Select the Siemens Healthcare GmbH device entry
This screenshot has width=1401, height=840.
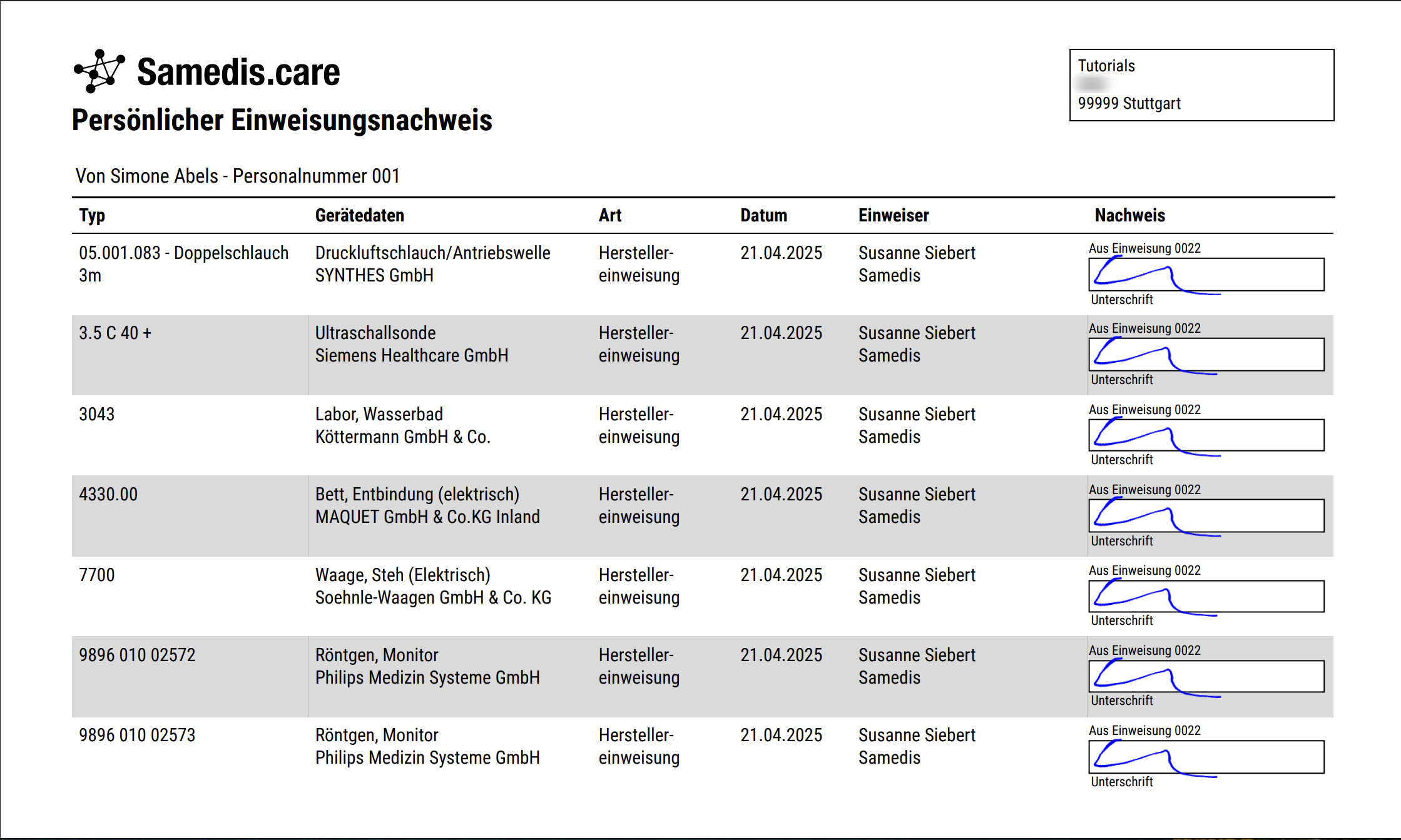412,355
